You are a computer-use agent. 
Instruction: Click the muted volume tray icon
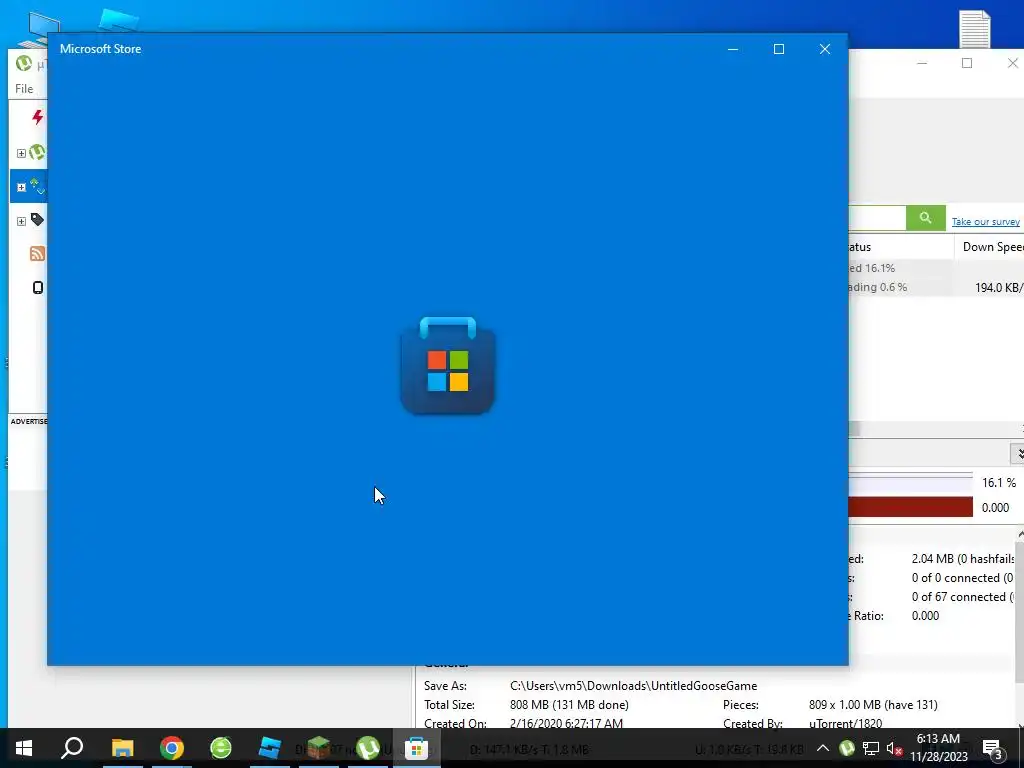pos(895,748)
